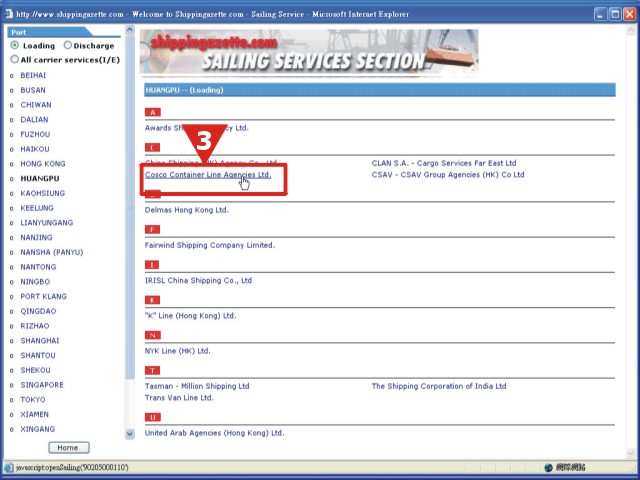The width and height of the screenshot is (640, 480).
Task: Open Fairwind Shipping Company Limited link
Action: [210, 245]
